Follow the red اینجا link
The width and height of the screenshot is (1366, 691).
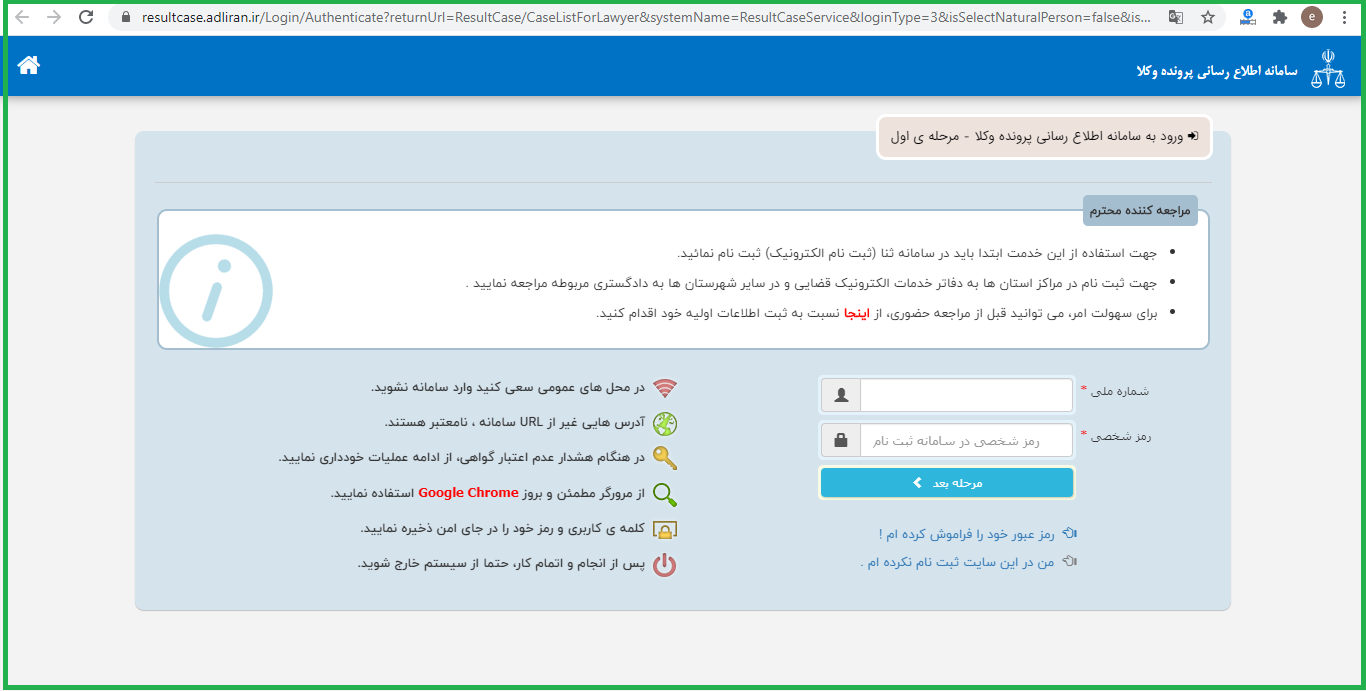coord(857,313)
